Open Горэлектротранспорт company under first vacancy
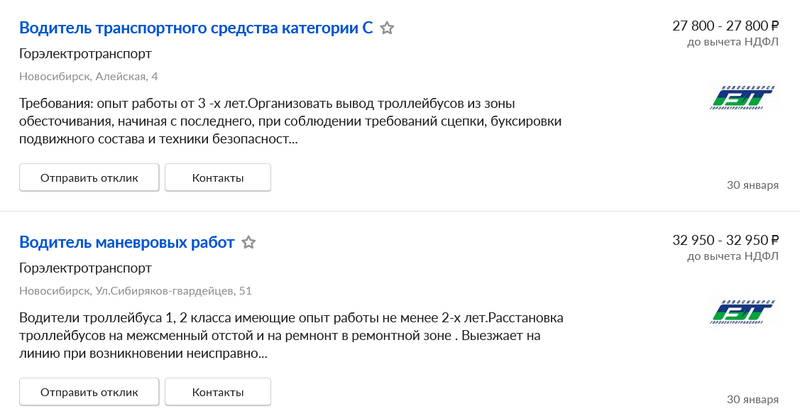Image resolution: width=800 pixels, height=416 pixels. coord(86,54)
